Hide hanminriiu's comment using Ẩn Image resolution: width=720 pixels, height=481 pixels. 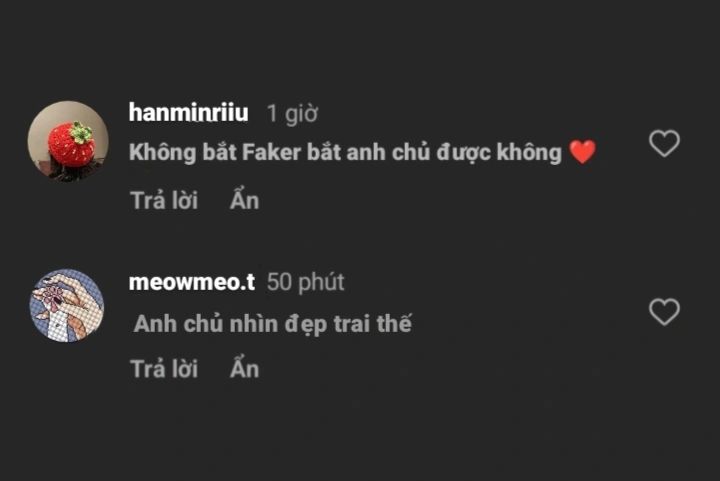click(244, 200)
